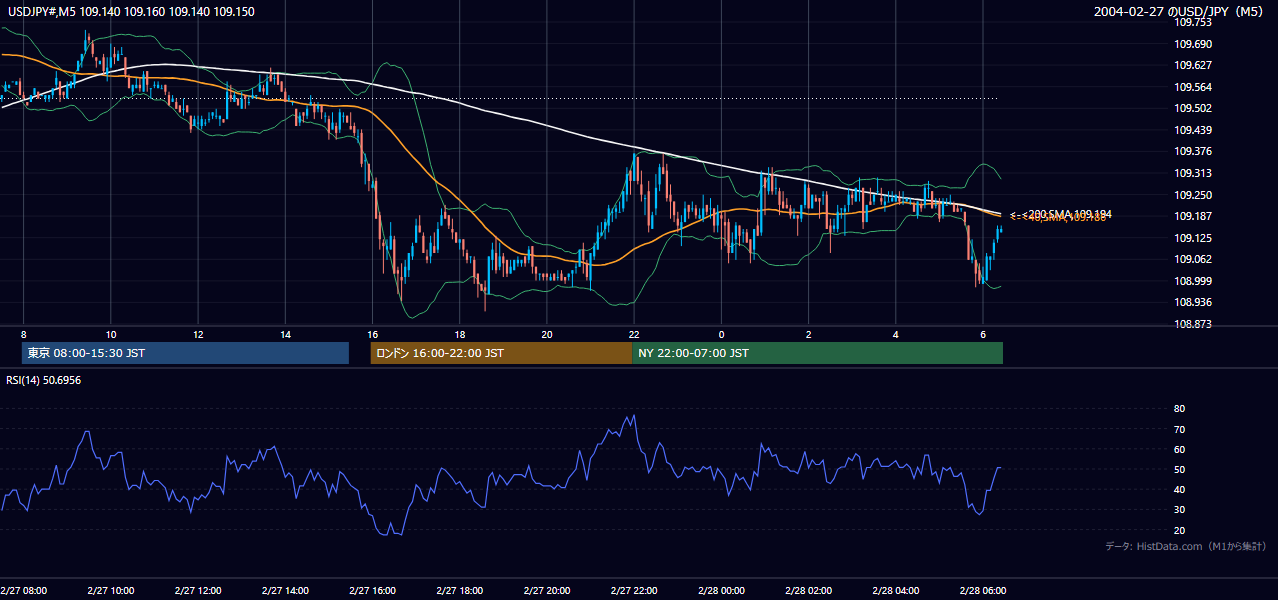
Task: Click hour label 0 under the price chart
Action: (x=721, y=333)
